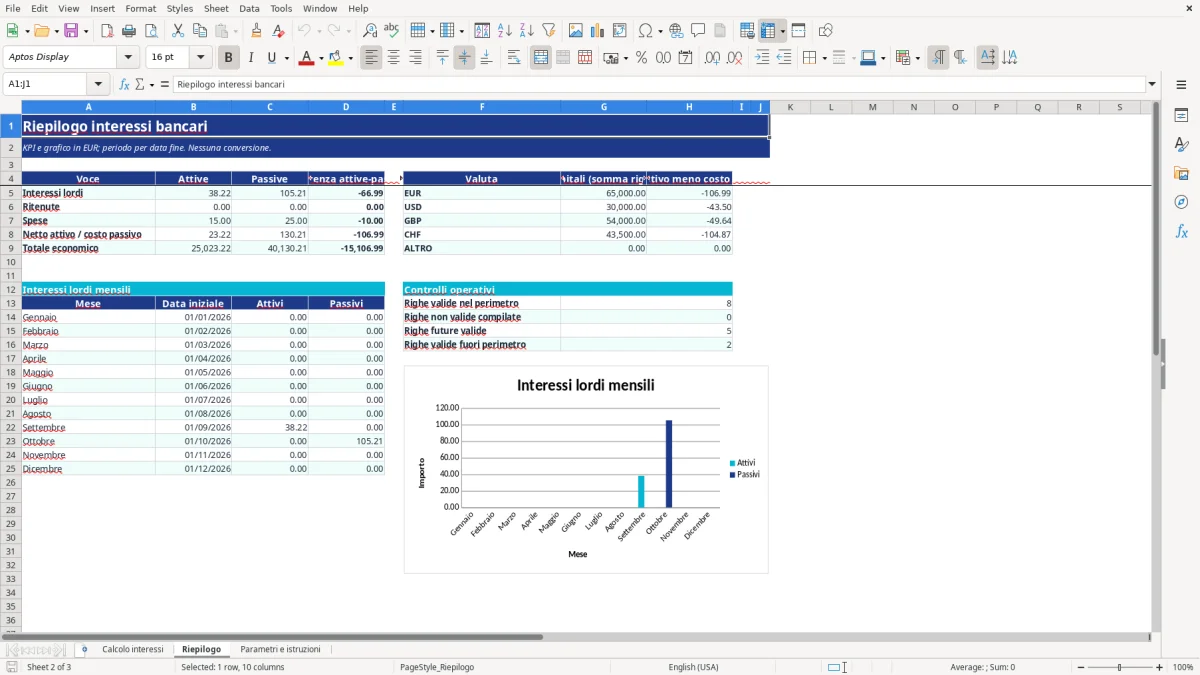Click the zoom out minus button
The height and width of the screenshot is (675, 1200).
tap(1080, 667)
